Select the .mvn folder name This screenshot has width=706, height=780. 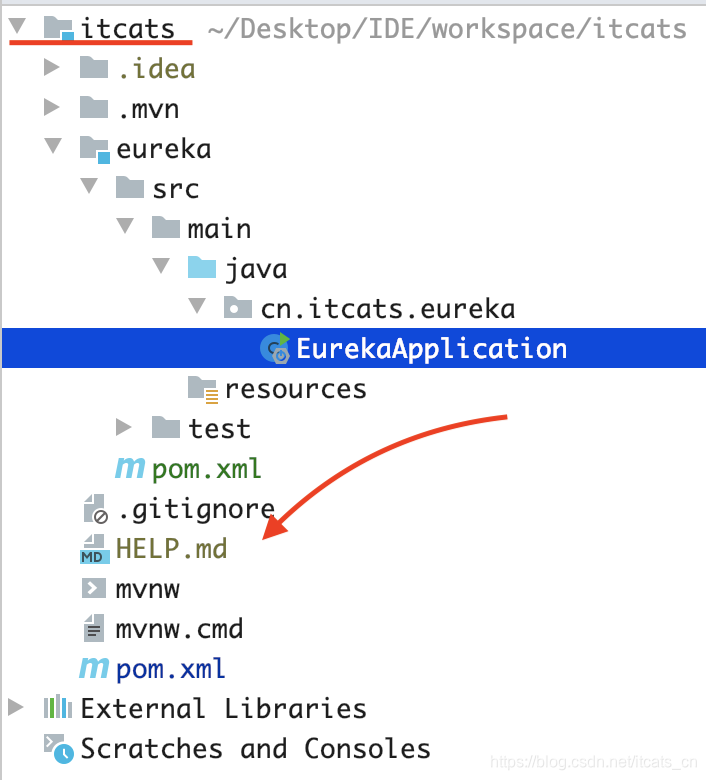click(x=148, y=108)
